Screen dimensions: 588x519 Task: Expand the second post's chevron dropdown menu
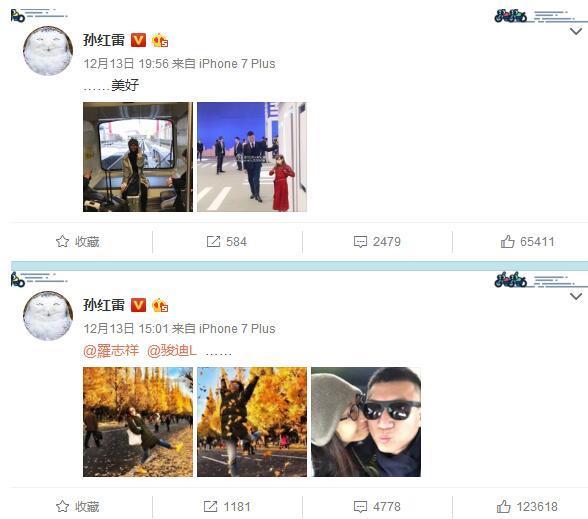click(576, 297)
